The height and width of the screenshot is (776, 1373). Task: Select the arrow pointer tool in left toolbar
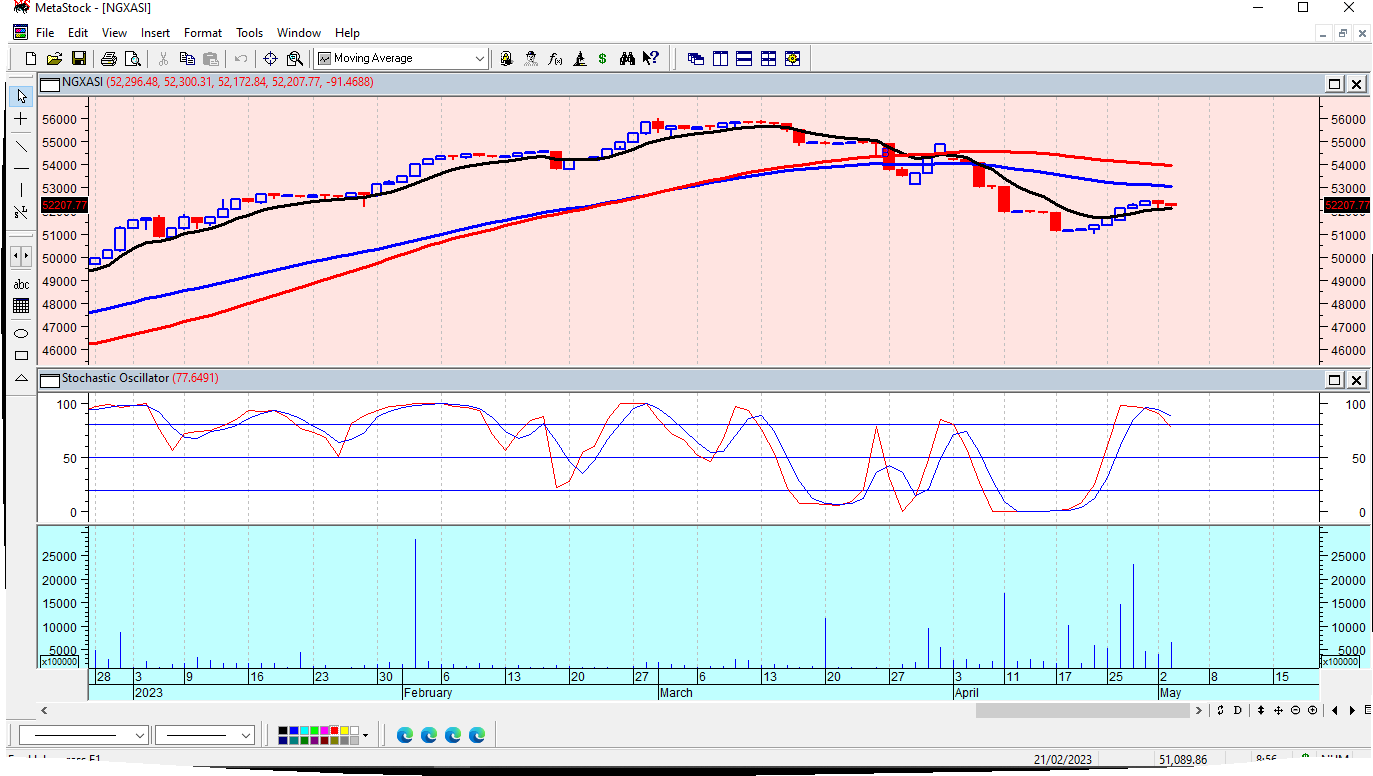point(21,97)
